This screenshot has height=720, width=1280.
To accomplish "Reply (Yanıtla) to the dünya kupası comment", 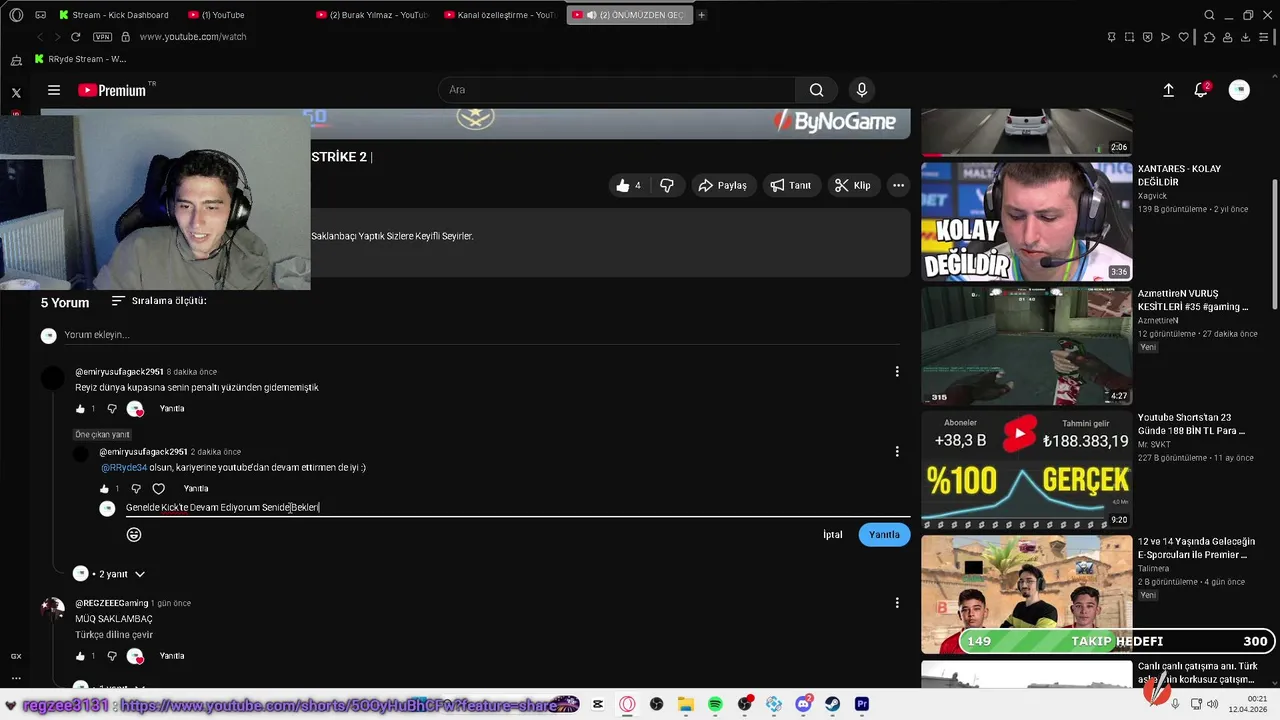I will [172, 409].
